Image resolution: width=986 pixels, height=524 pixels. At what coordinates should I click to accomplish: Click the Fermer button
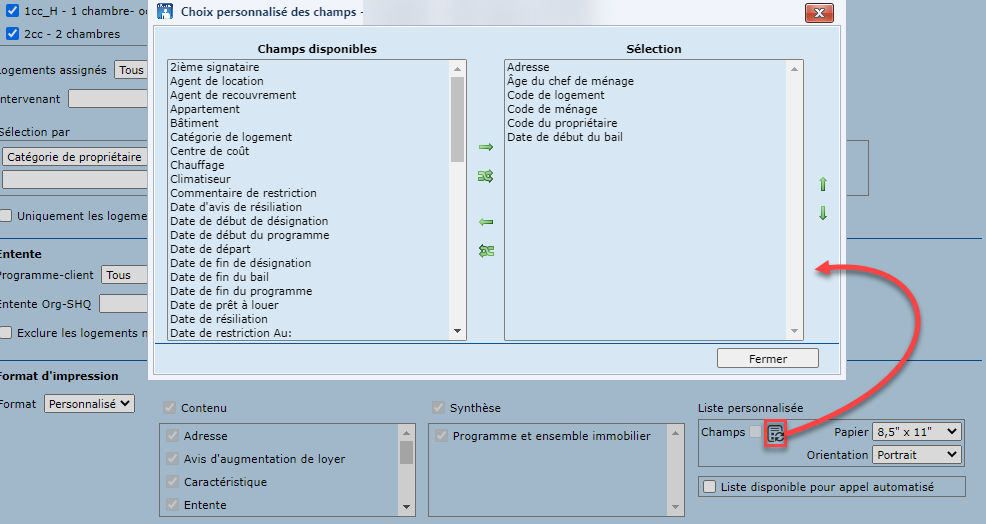[x=767, y=358]
